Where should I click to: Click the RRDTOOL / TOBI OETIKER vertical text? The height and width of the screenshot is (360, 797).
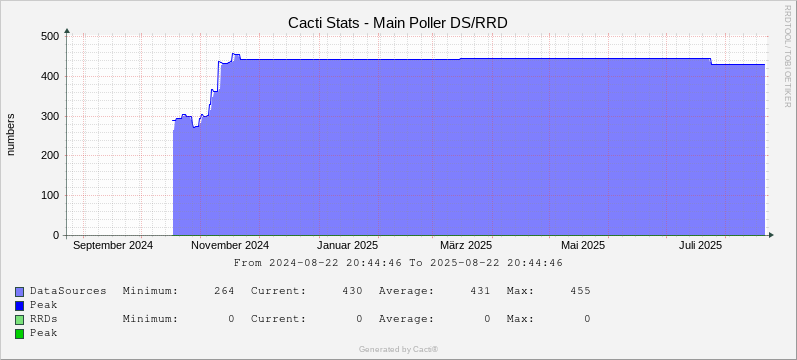pos(788,55)
